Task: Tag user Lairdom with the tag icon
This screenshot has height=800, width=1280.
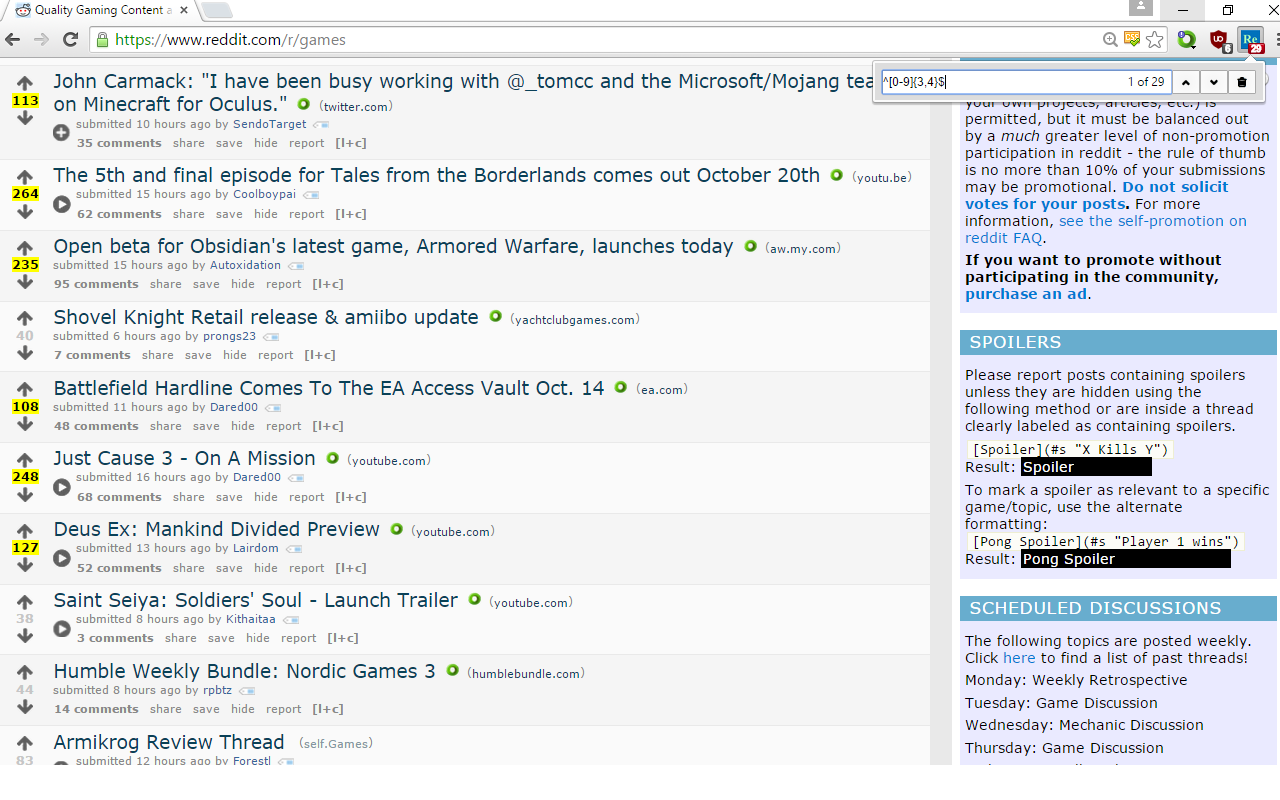Action: click(x=294, y=549)
